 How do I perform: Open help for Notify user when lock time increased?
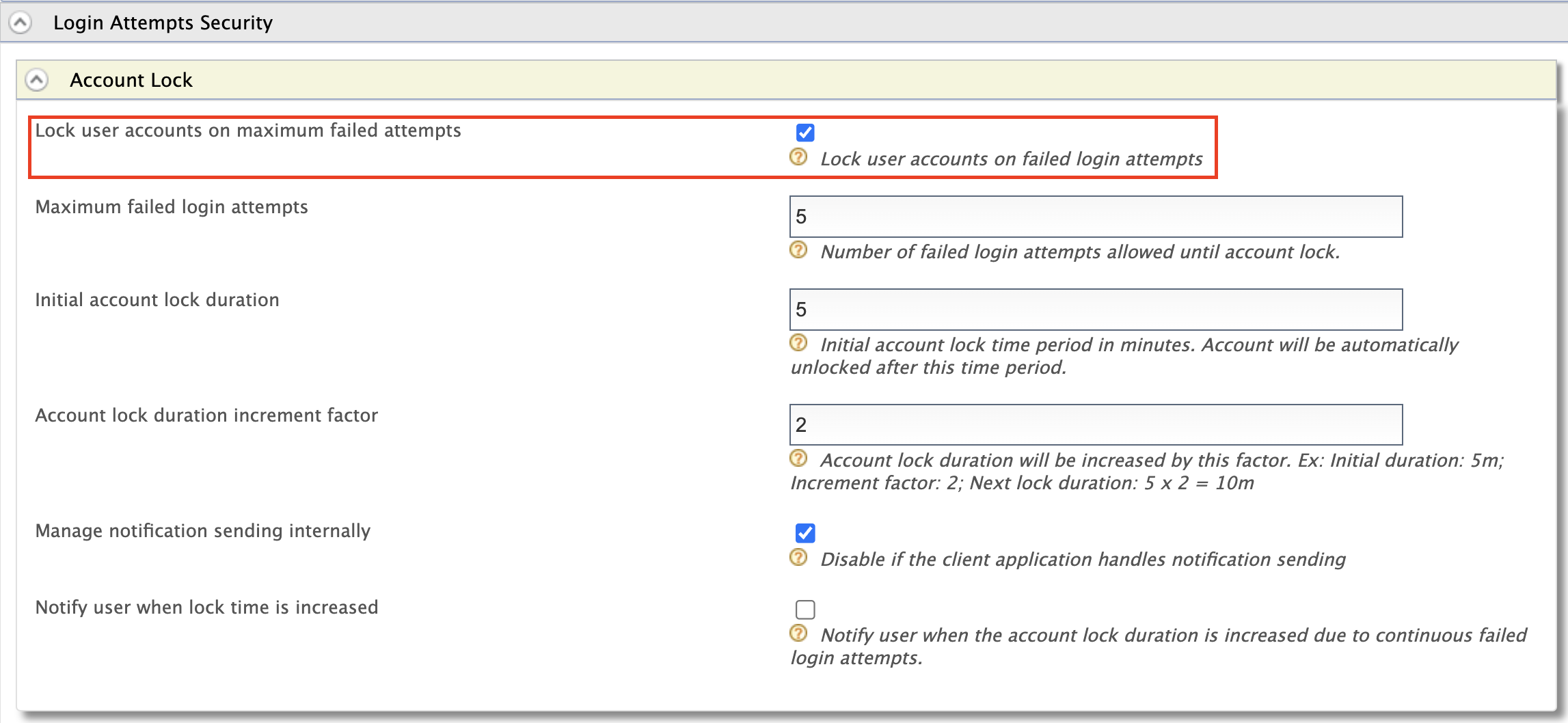(799, 634)
